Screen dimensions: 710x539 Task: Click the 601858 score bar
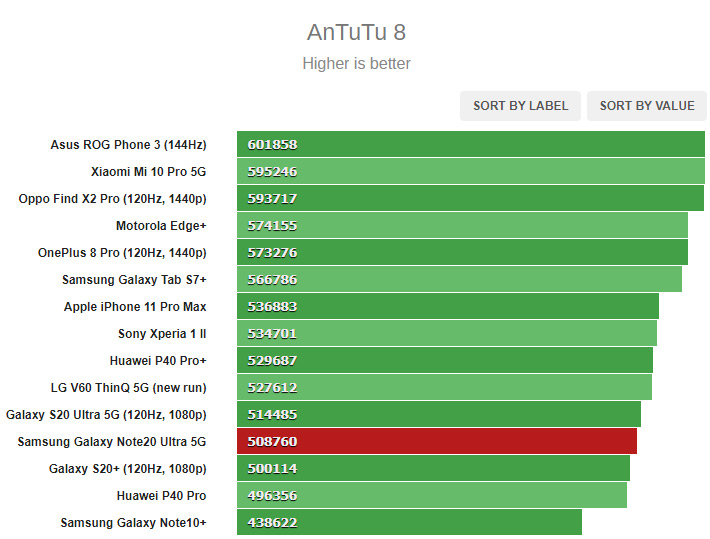pyautogui.click(x=471, y=144)
